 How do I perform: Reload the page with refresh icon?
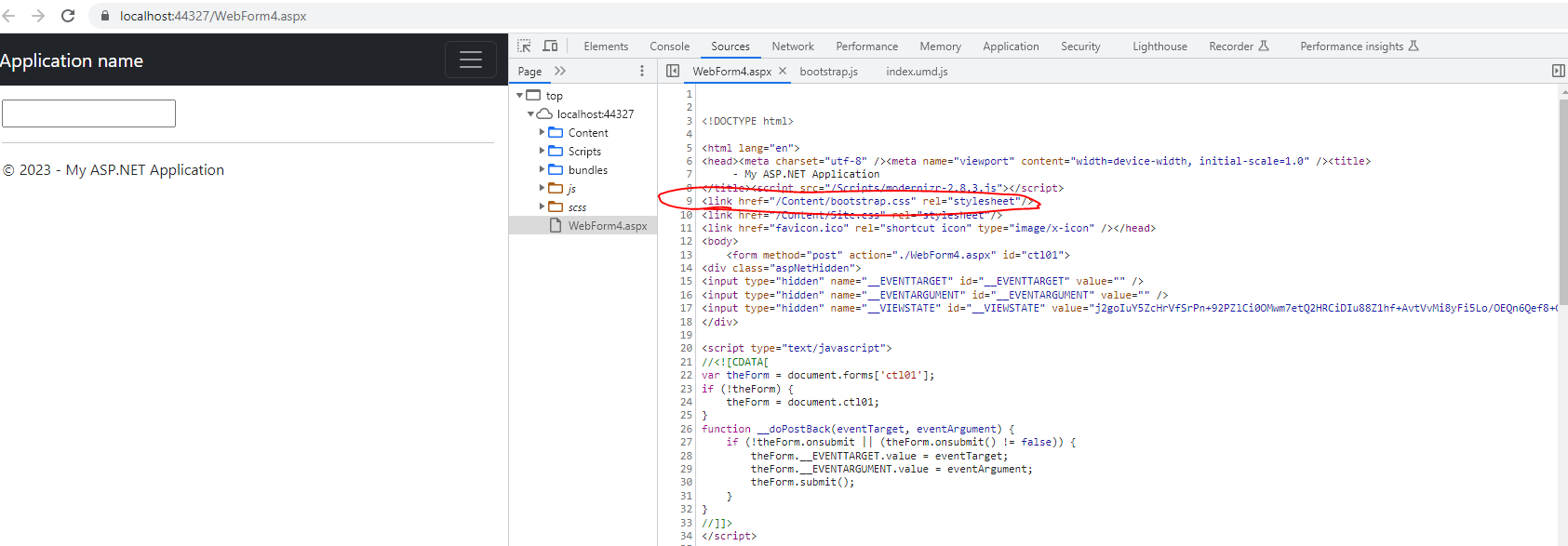[x=68, y=16]
